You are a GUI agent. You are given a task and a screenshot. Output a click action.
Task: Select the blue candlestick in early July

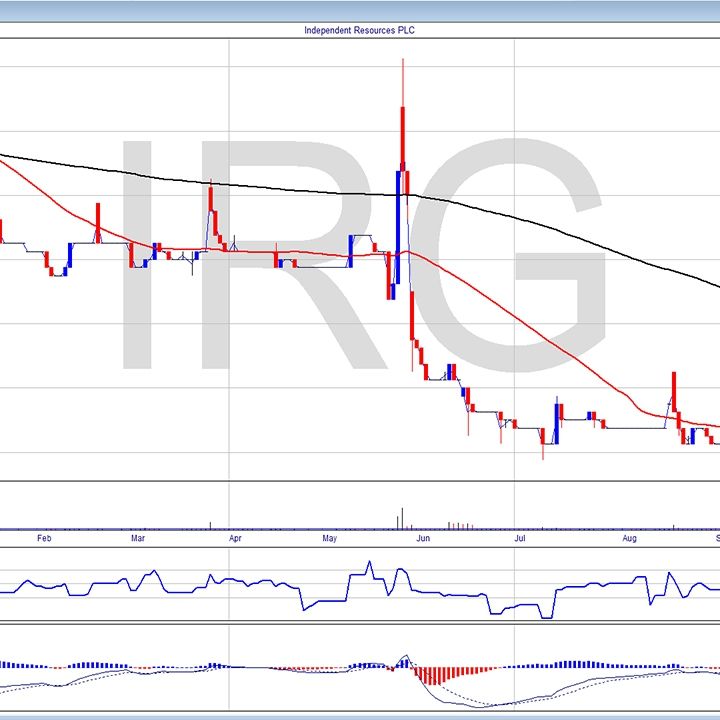click(557, 420)
